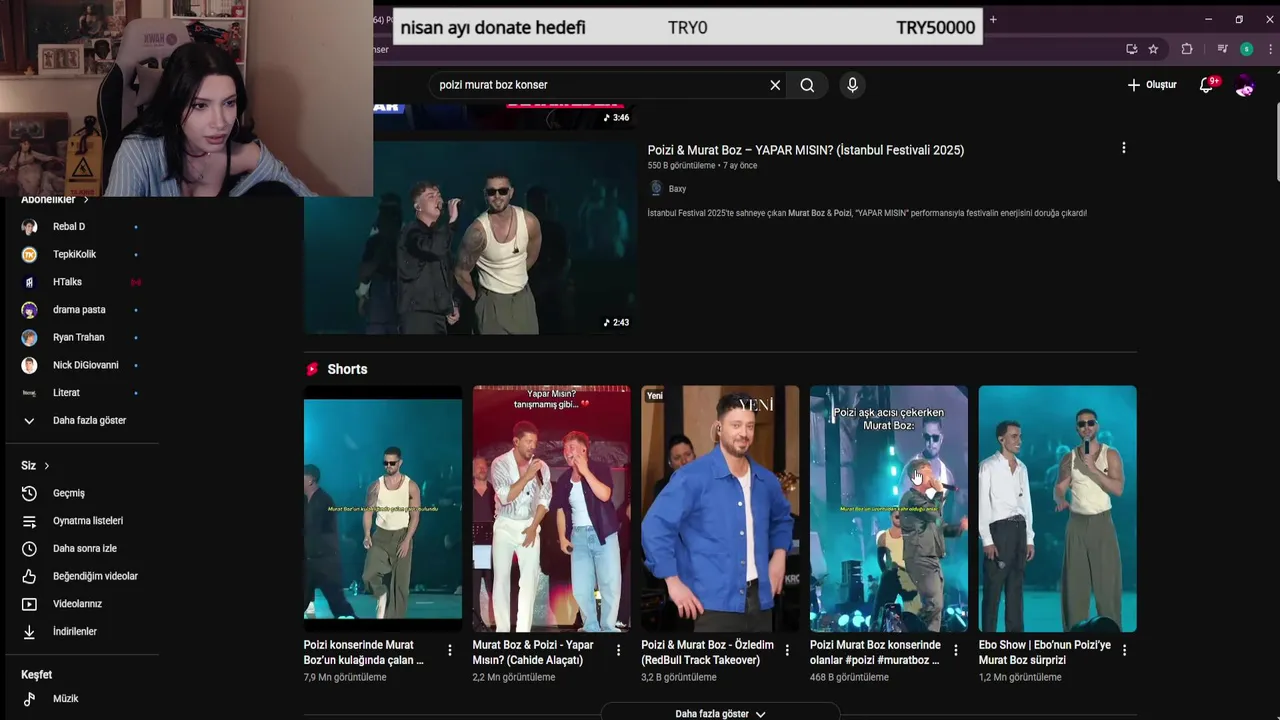Screen dimensions: 1280x720
Task: Open the notifications bell
Action: (1206, 85)
